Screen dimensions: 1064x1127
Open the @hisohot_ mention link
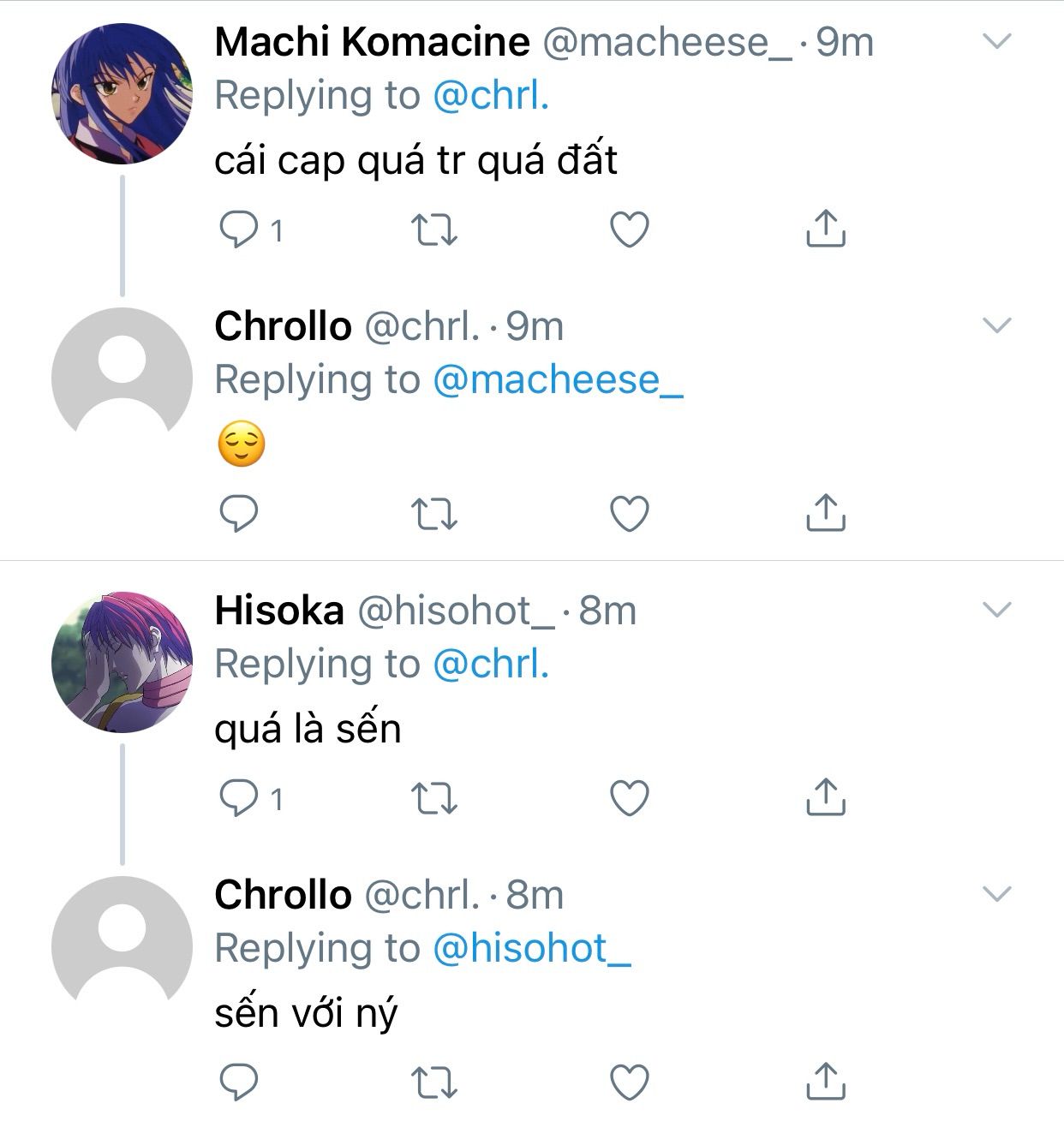click(532, 949)
